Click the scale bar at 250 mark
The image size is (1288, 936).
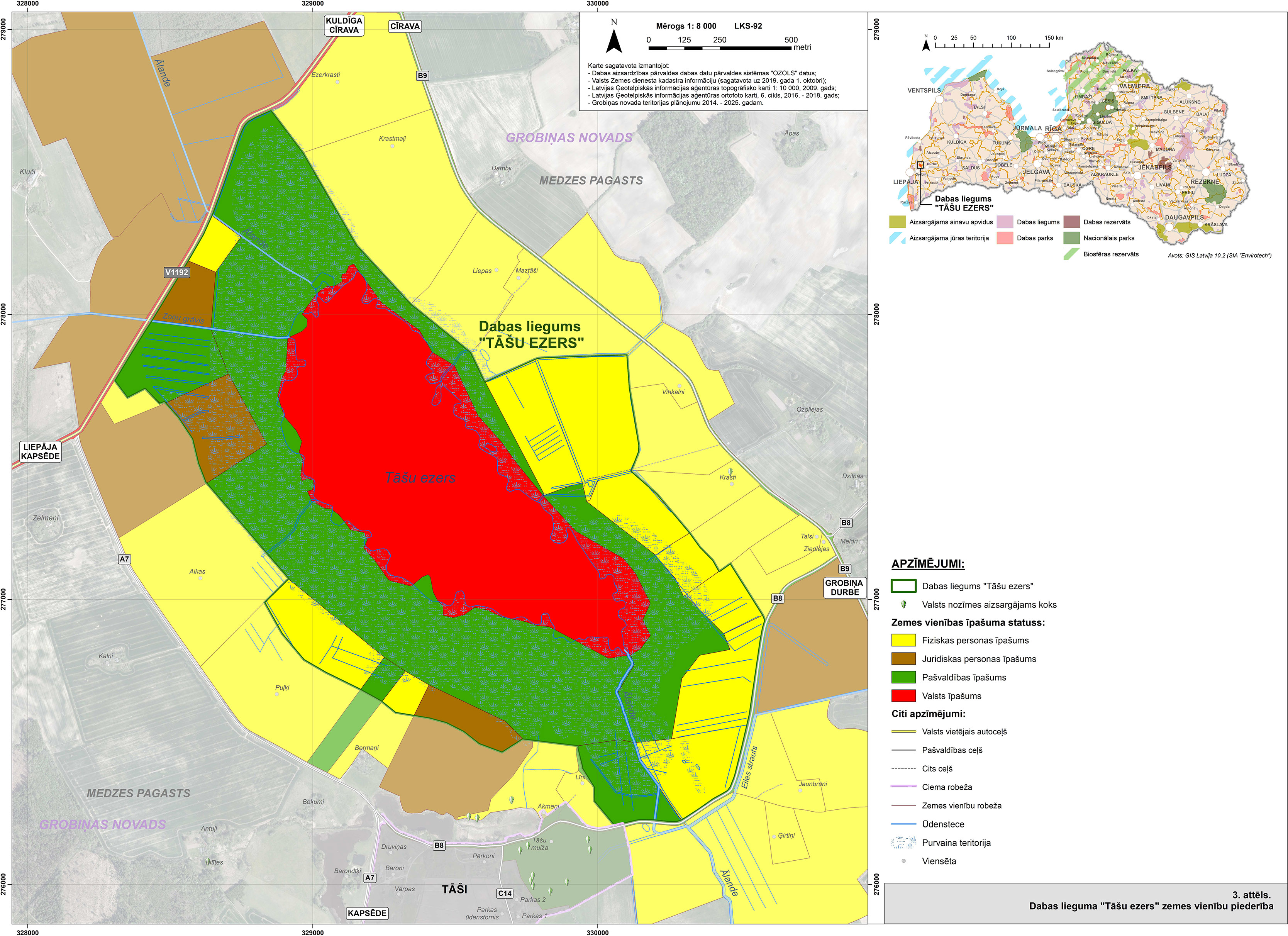tap(720, 48)
